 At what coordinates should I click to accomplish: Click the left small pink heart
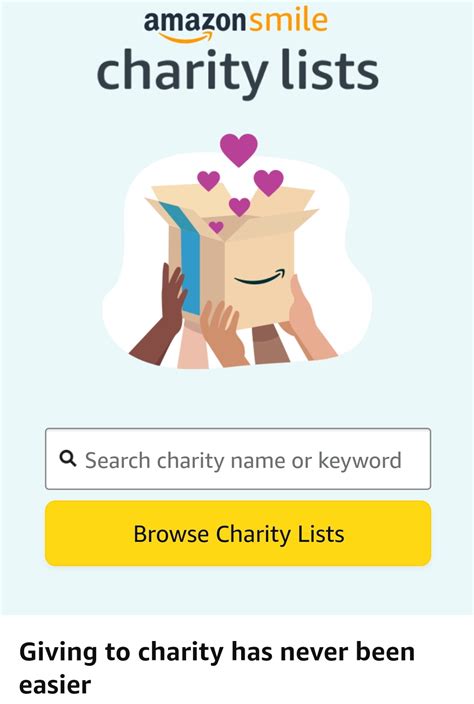pyautogui.click(x=209, y=180)
